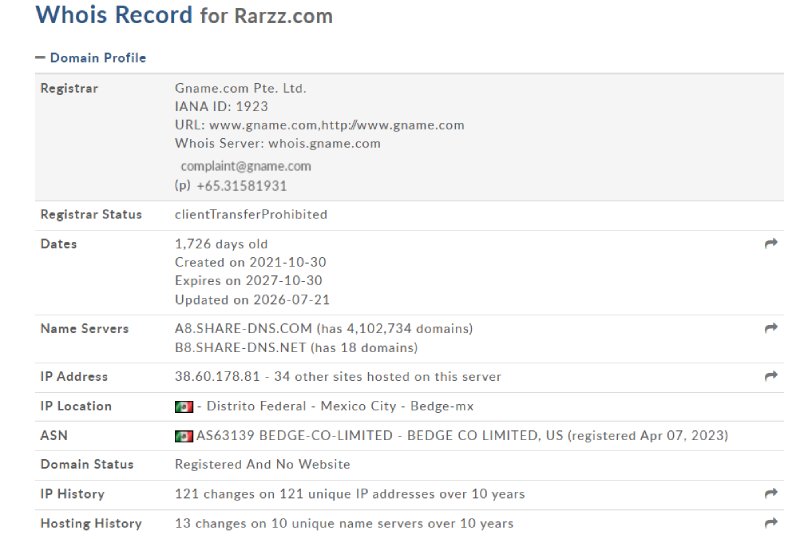Viewport: 800px width, 539px height.
Task: Click the IP Address row label
Action: [74, 377]
